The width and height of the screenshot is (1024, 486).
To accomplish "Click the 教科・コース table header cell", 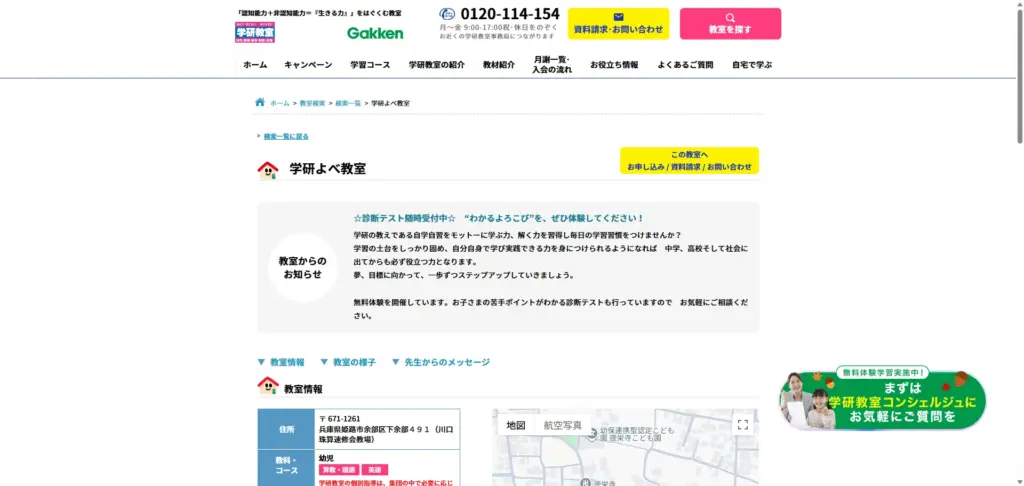I will point(286,468).
